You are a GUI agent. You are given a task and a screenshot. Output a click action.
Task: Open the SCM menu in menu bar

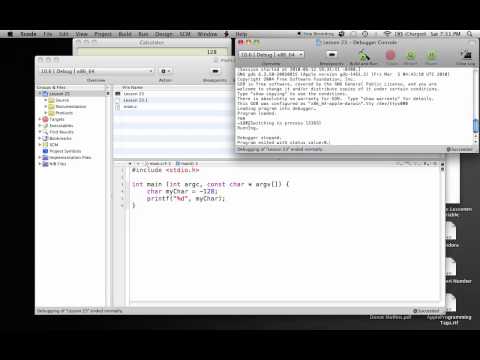pos(185,34)
